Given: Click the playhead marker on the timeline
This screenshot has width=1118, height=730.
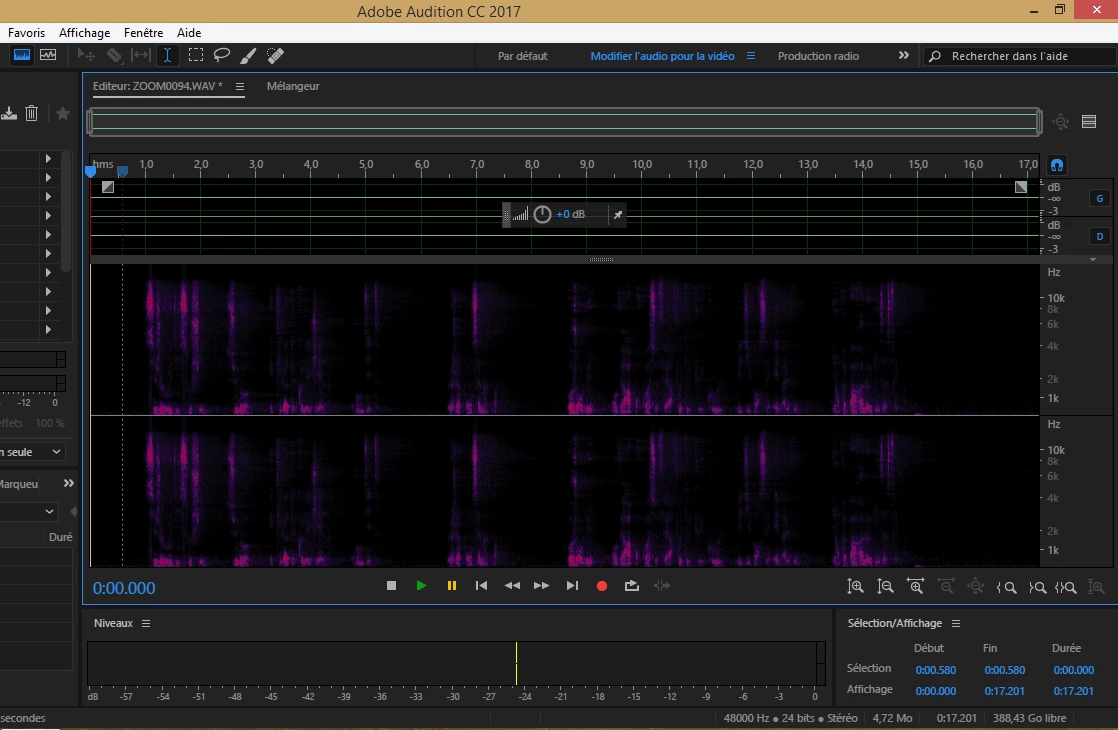Looking at the screenshot, I should click(x=91, y=171).
